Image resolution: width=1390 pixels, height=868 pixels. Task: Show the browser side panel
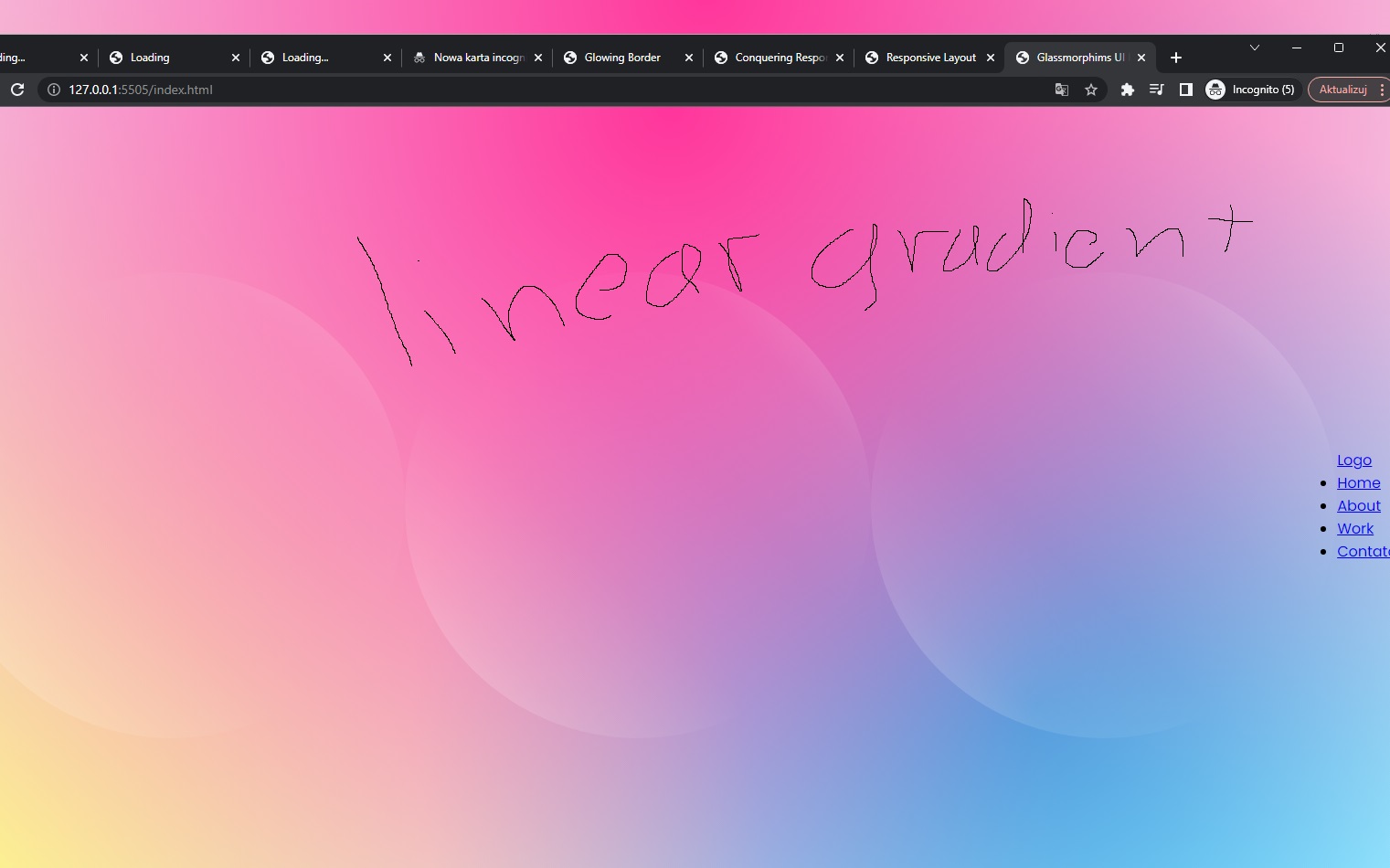[1186, 90]
